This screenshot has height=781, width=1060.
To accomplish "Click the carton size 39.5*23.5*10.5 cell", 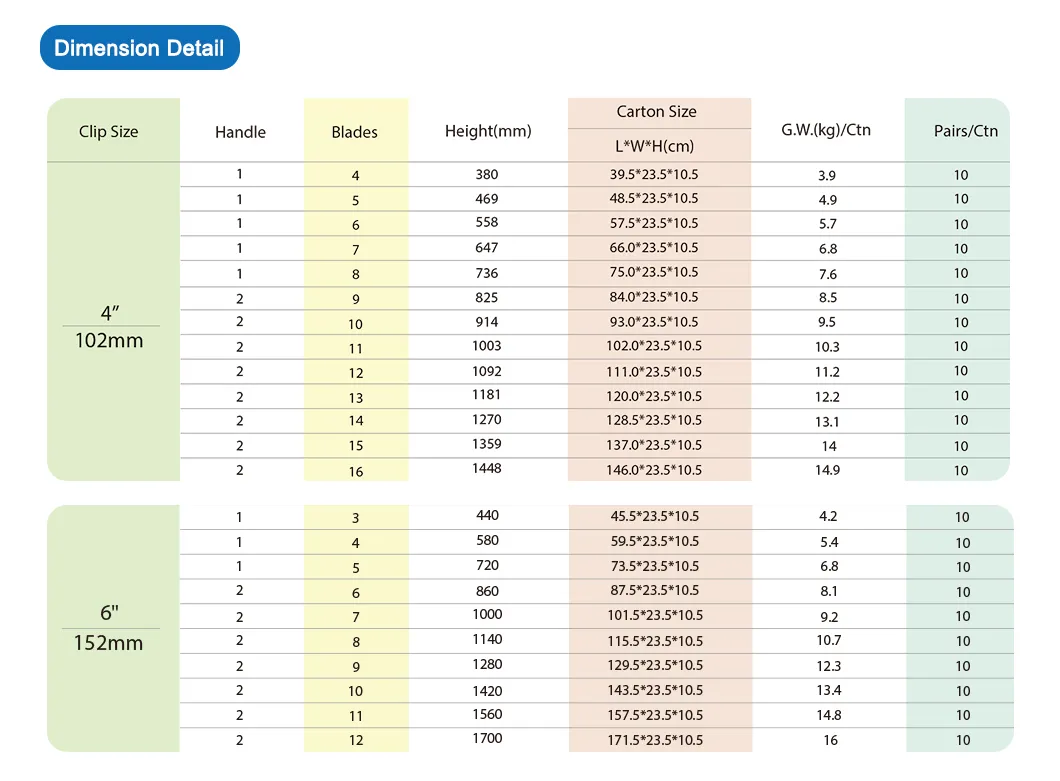I will pos(658,174).
